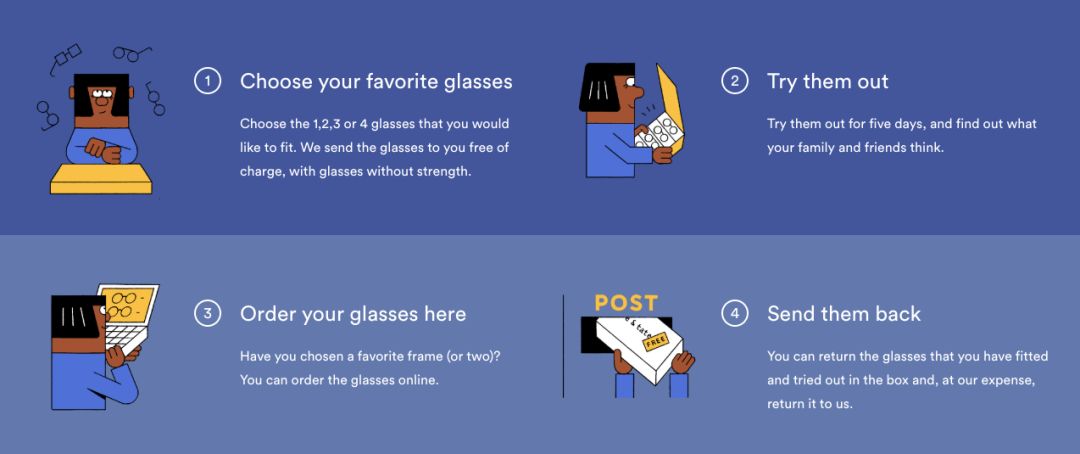Viewport: 1080px width, 454px height.
Task: Click the step 4 circled number icon
Action: (734, 313)
